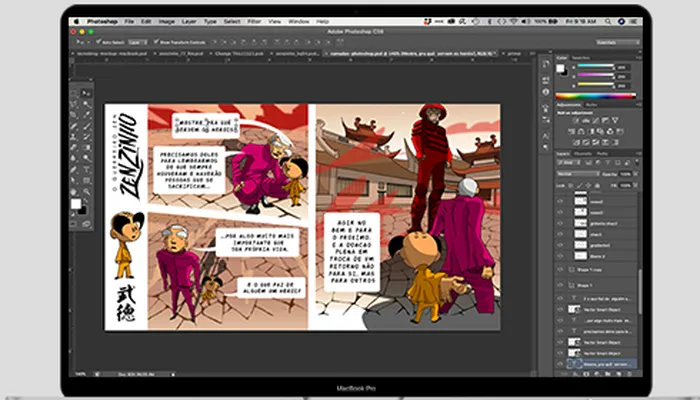Pick a color from the spectrum ramp
Image resolution: width=700 pixels, height=400 pixels.
pyautogui.click(x=595, y=96)
